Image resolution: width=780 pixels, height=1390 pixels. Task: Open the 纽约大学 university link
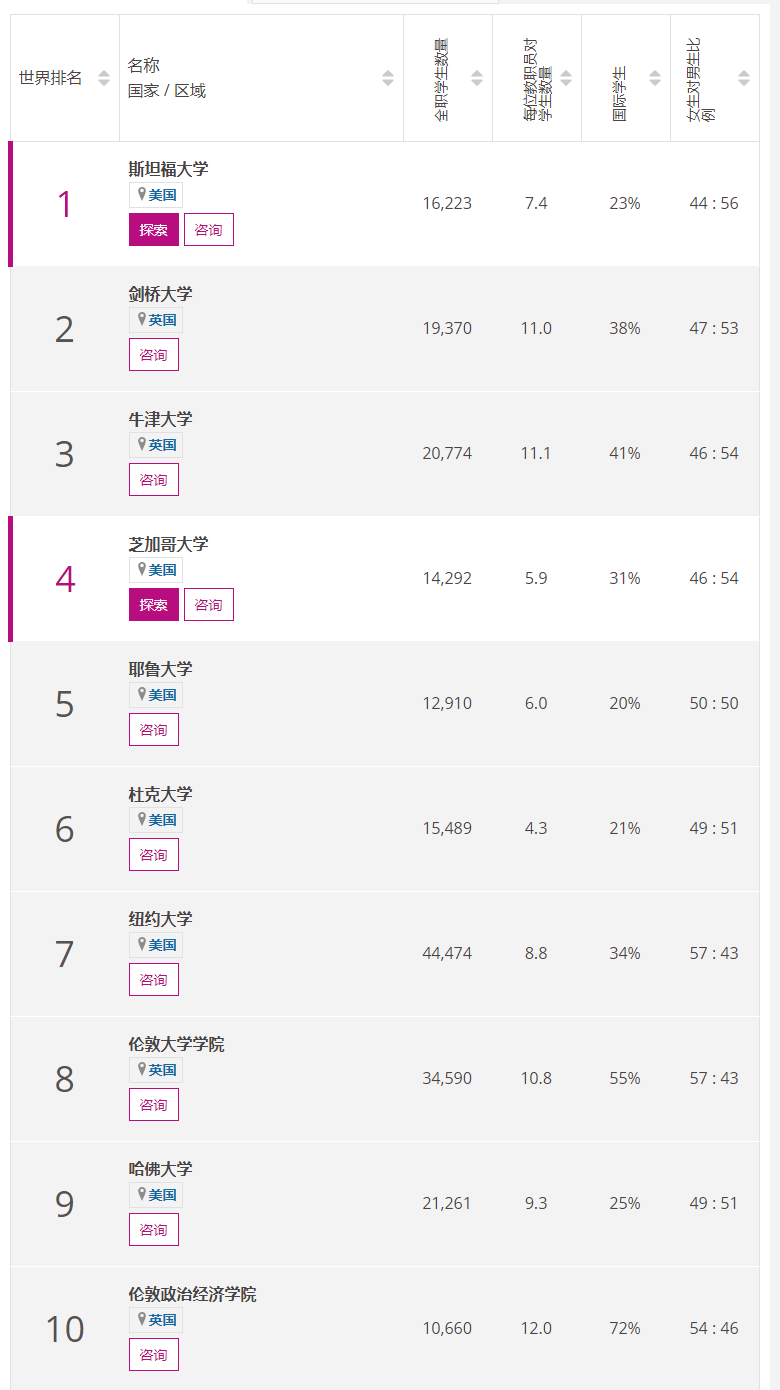click(x=160, y=919)
